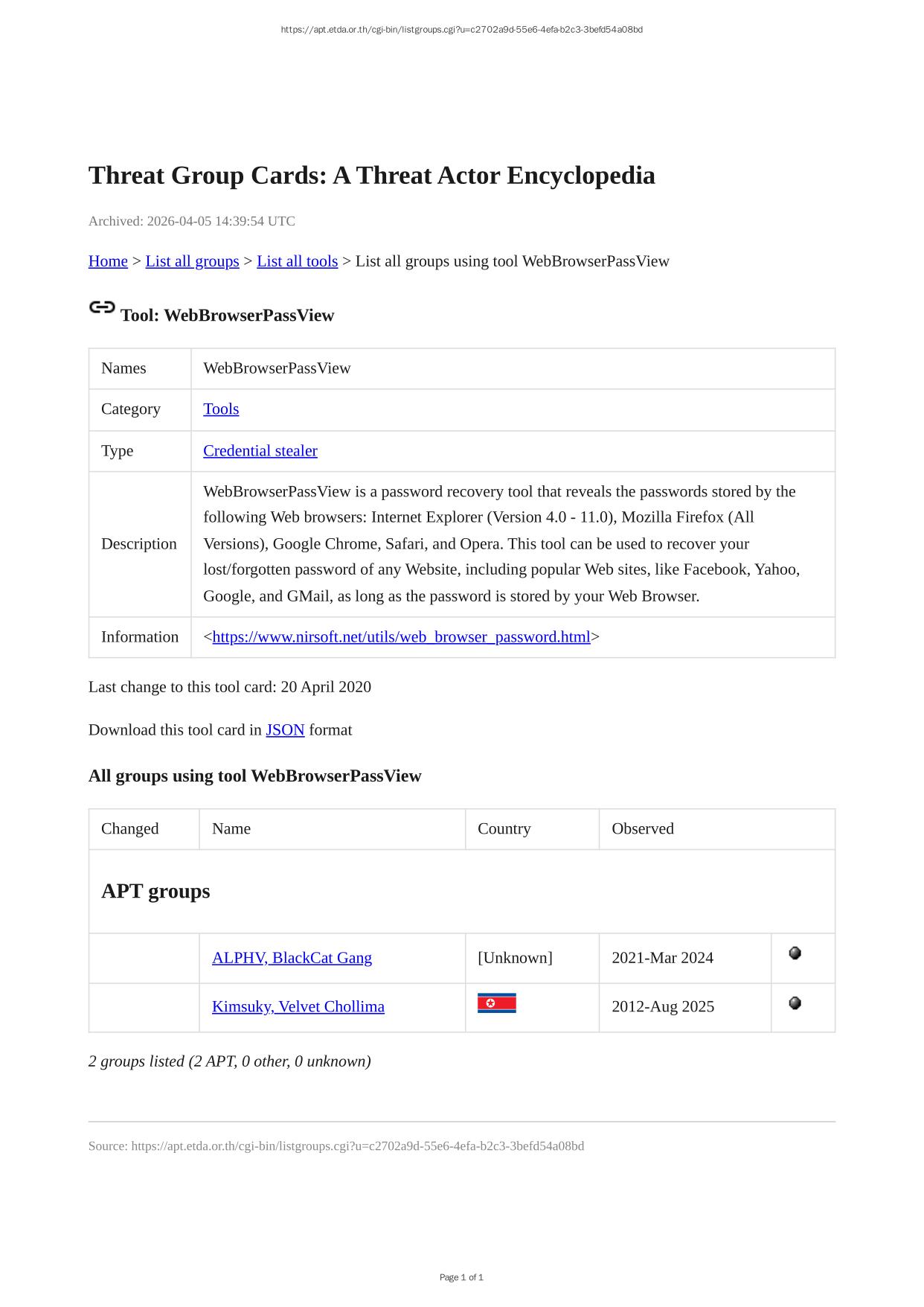Click the APT groups section heading

coord(155,892)
